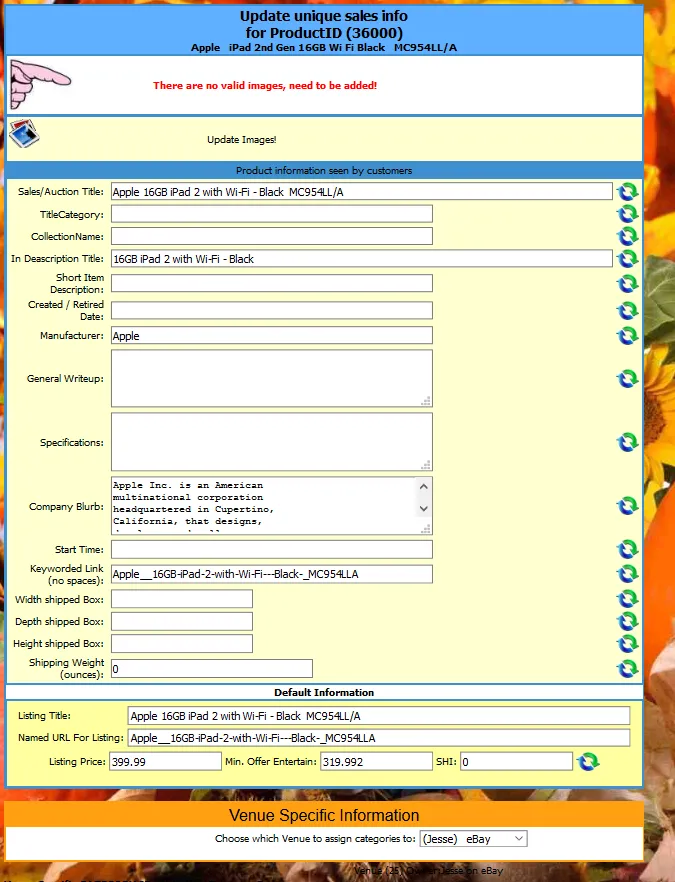
Task: Click the Keyworded Link input field
Action: tap(272, 574)
